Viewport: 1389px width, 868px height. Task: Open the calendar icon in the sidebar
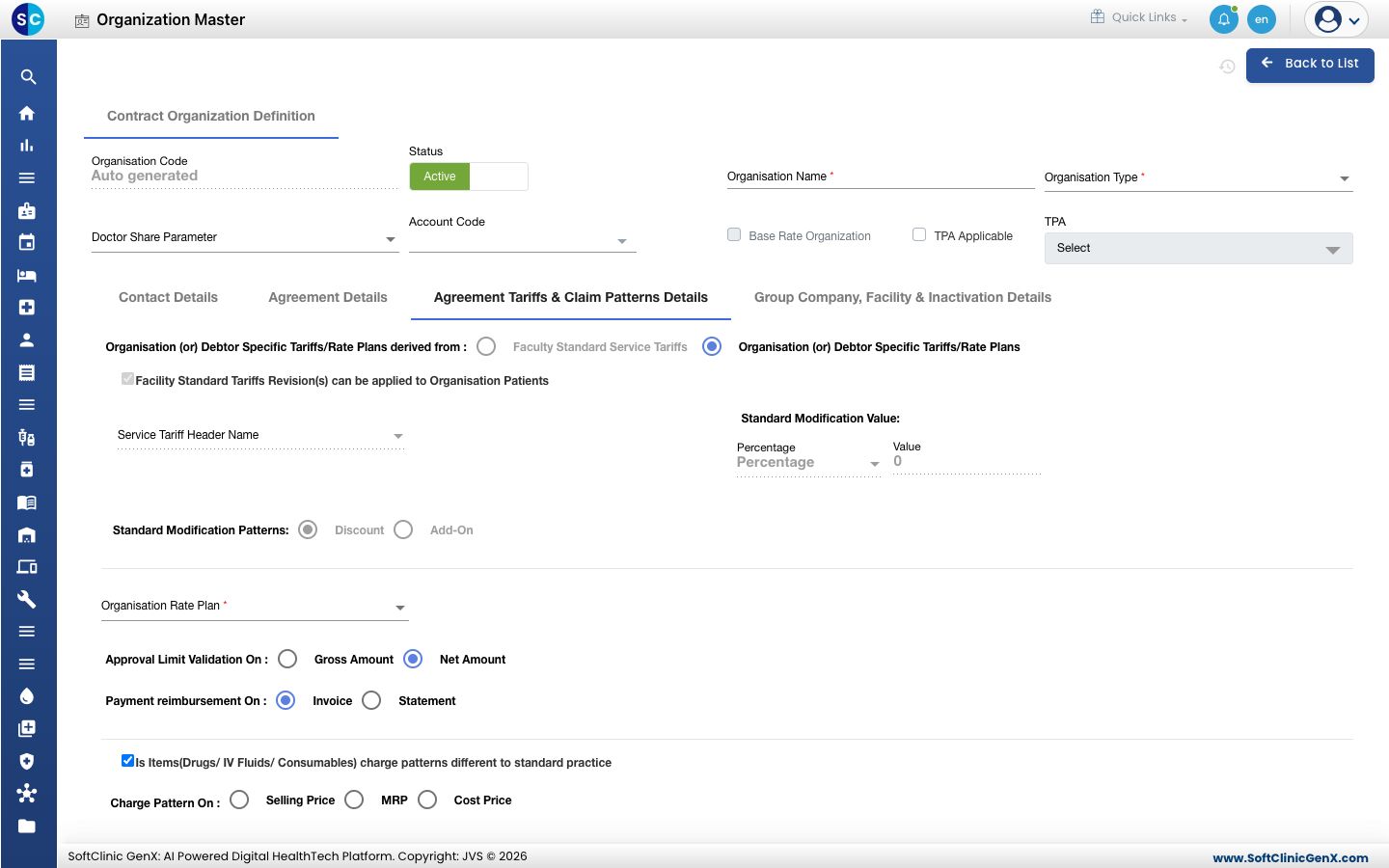(27, 242)
